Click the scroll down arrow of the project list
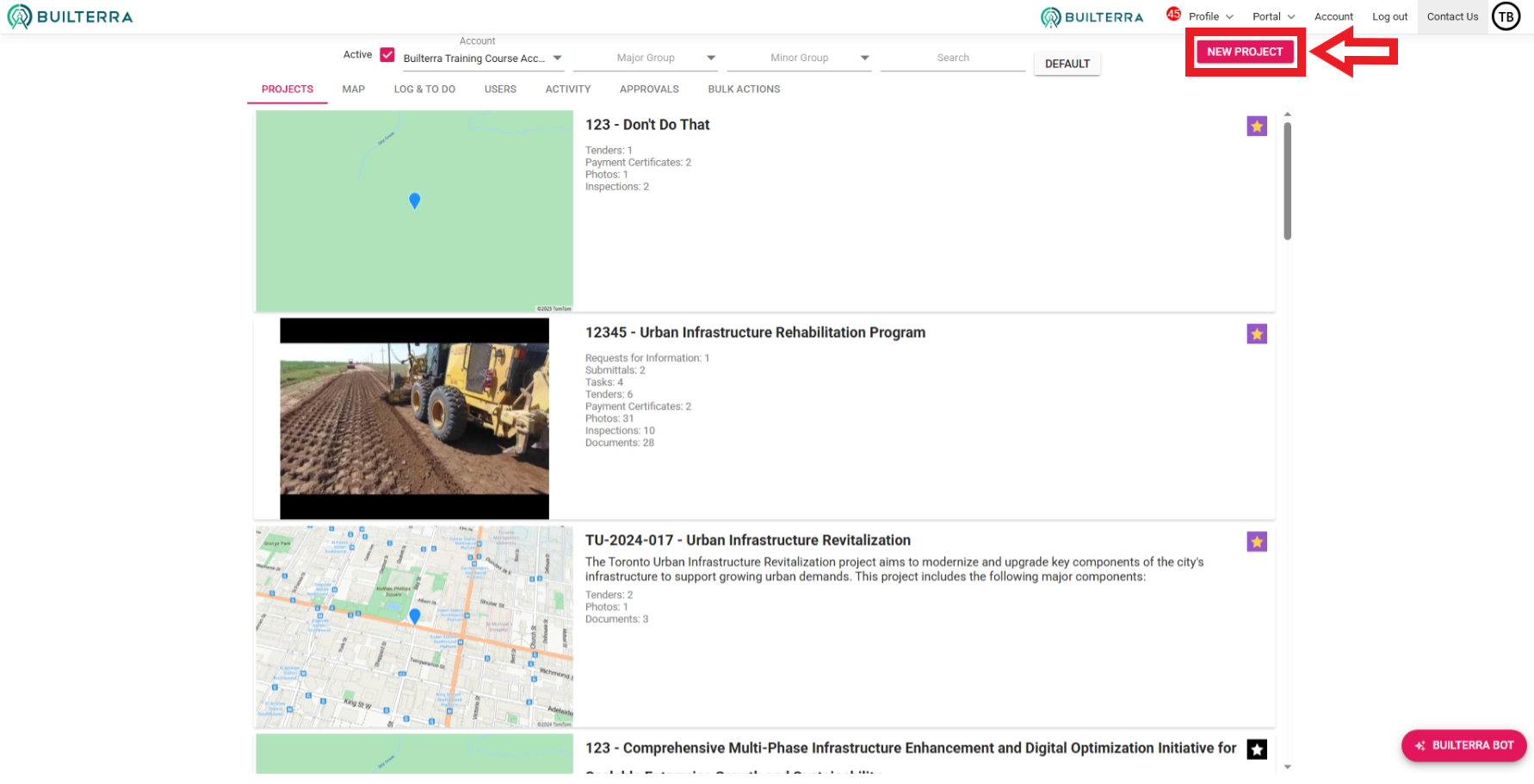Image resolution: width=1534 pixels, height=784 pixels. 1288,766
